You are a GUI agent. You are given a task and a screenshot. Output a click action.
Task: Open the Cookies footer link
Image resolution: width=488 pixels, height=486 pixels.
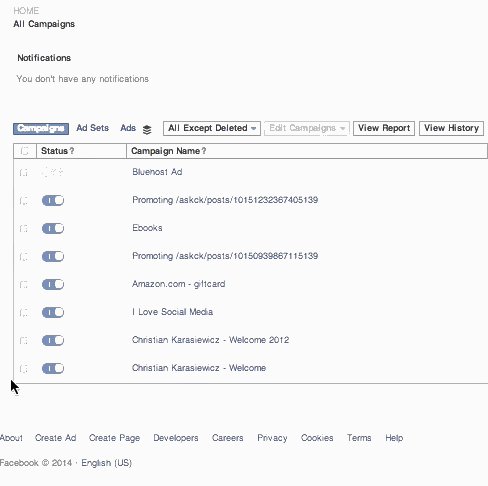point(317,438)
